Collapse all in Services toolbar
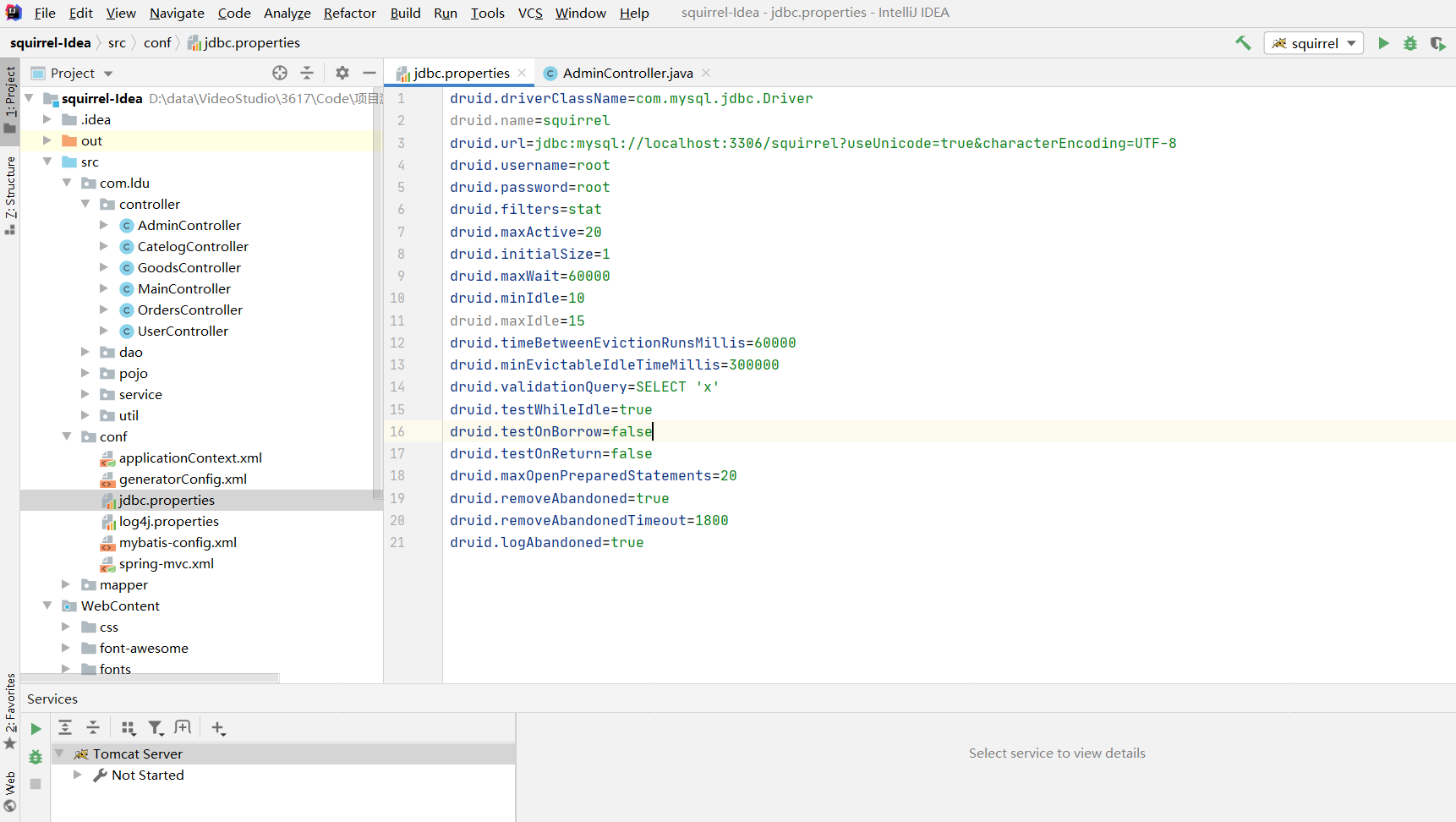Screen dimensions: 1456x822 pos(93,727)
